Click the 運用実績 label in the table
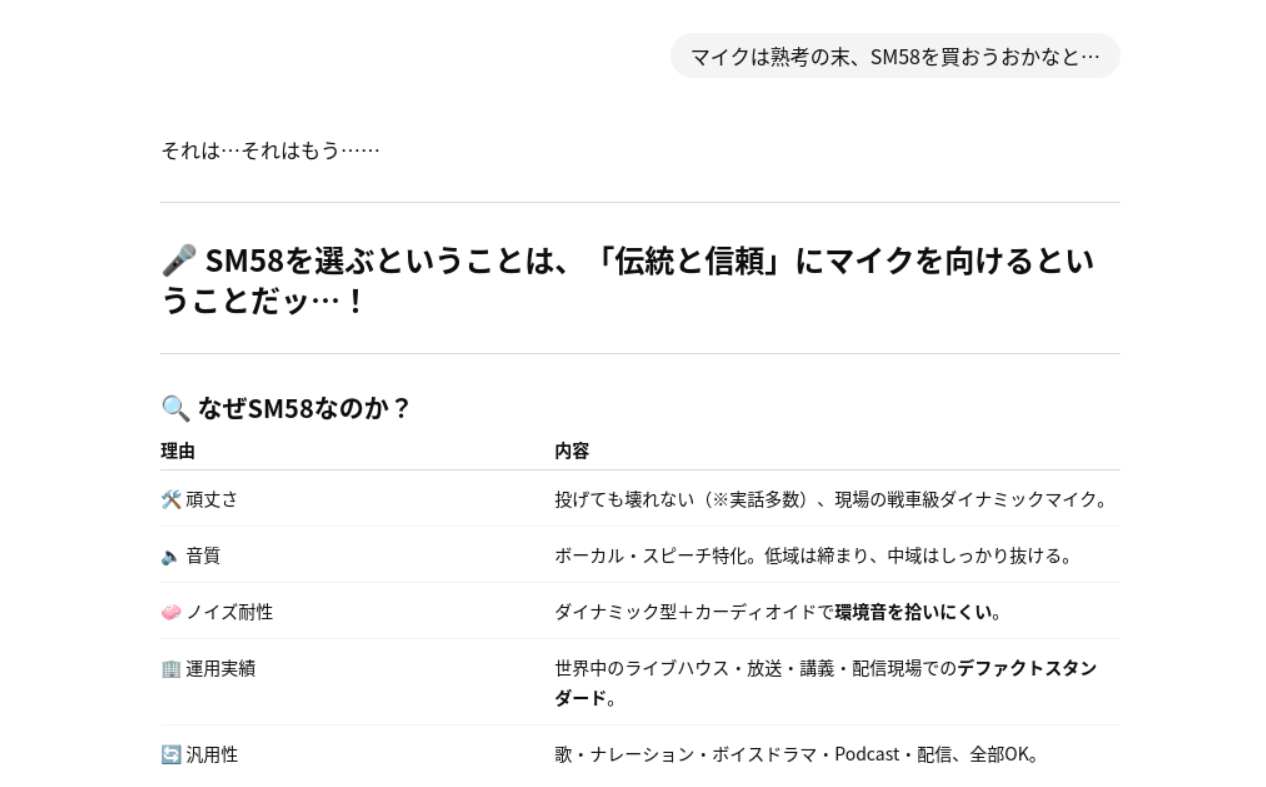The height and width of the screenshot is (787, 1266). [220, 669]
